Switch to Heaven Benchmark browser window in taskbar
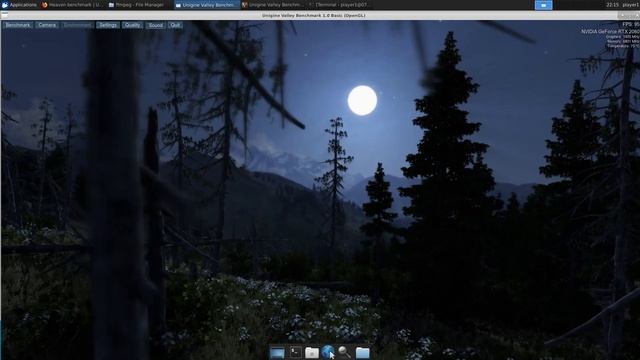Screen dimensions: 640x360 pyautogui.click(x=72, y=5)
